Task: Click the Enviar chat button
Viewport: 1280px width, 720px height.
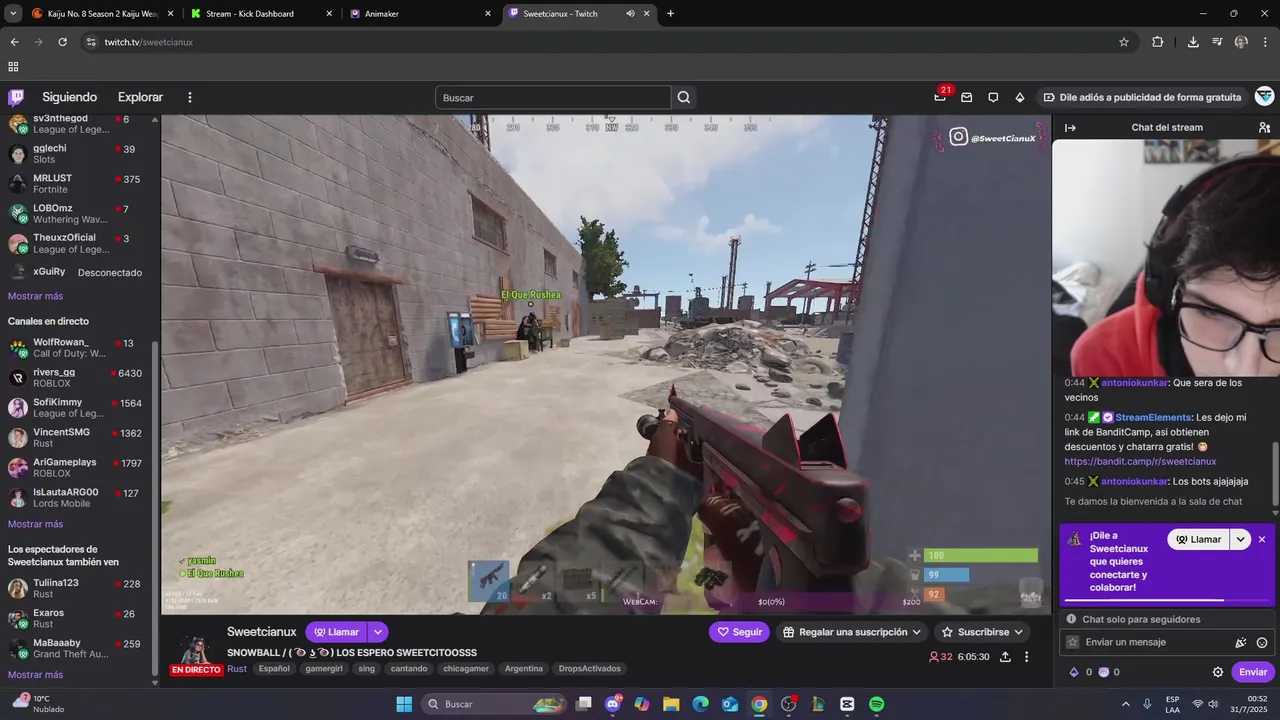Action: point(1253,672)
